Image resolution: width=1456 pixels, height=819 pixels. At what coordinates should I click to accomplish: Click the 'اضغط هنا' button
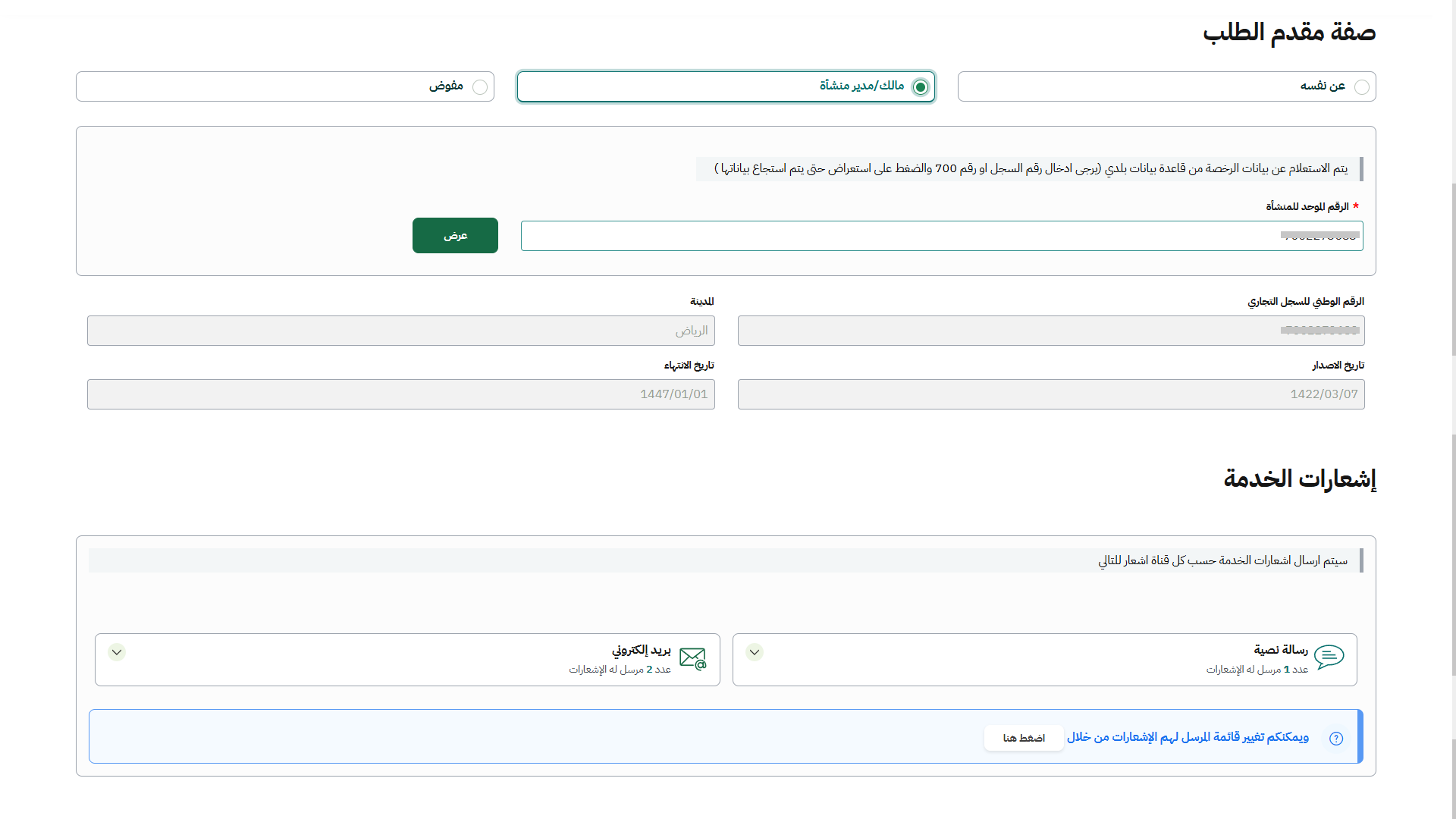[x=1024, y=738]
